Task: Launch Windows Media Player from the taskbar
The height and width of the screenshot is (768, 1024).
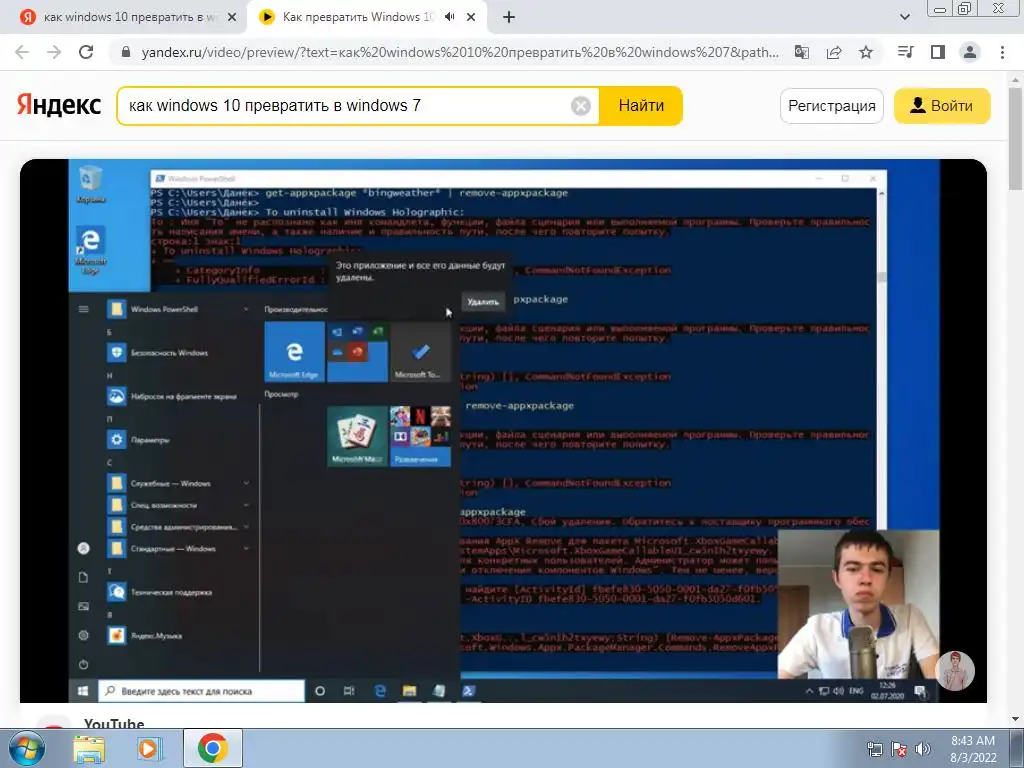Action: point(149,749)
